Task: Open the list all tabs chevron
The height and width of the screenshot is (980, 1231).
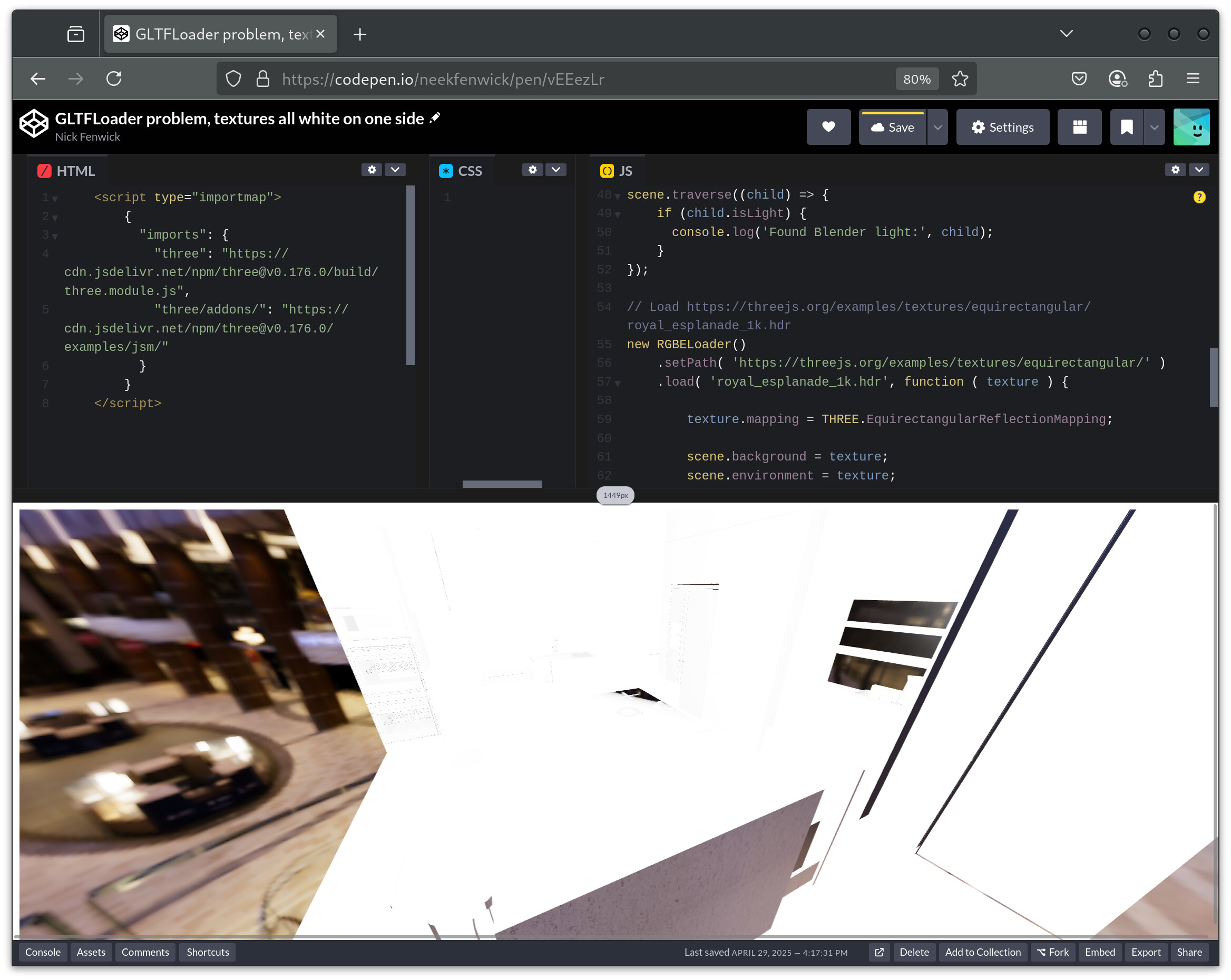Action: click(1067, 34)
